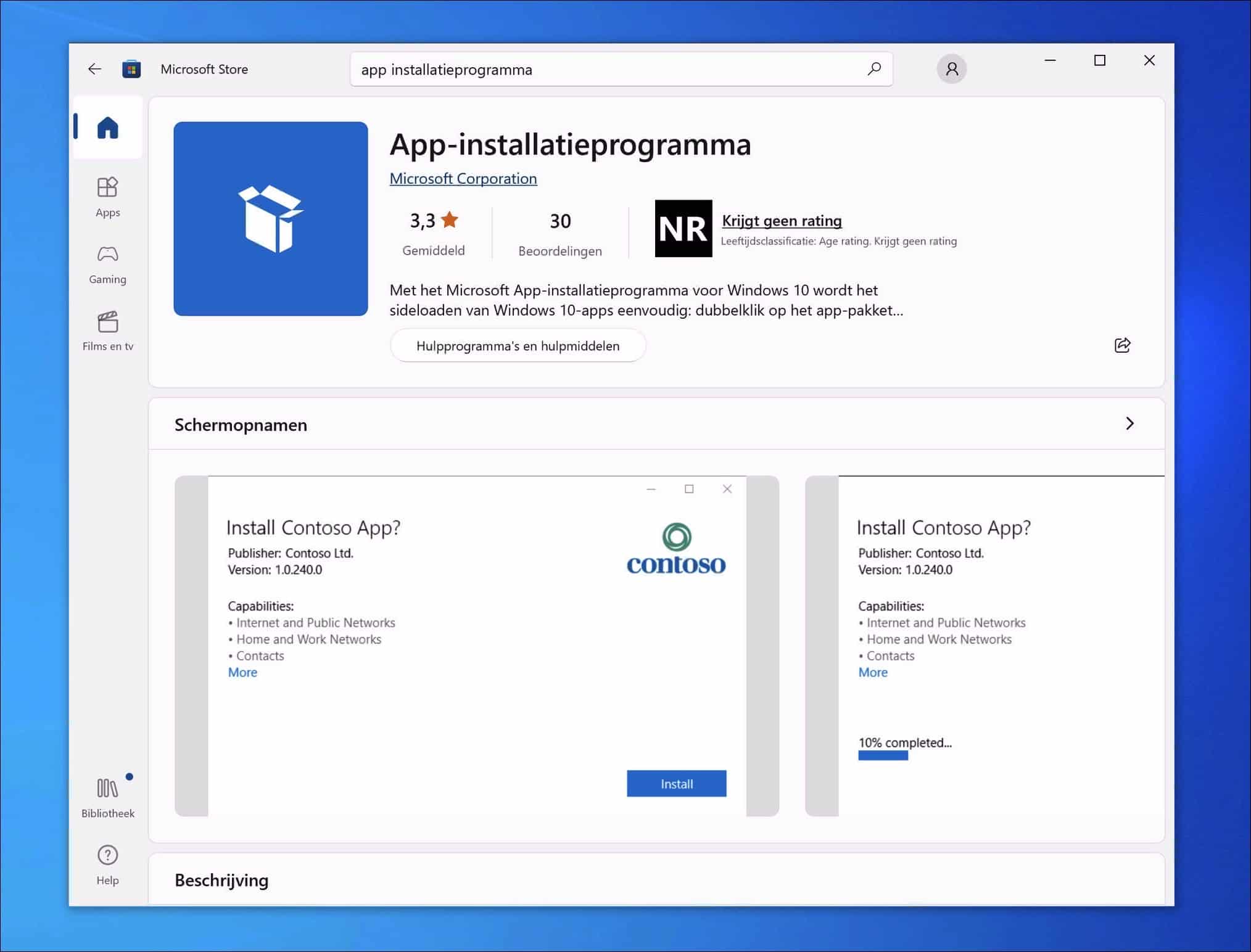This screenshot has width=1251, height=952.
Task: Open the account profile icon
Action: pos(951,68)
